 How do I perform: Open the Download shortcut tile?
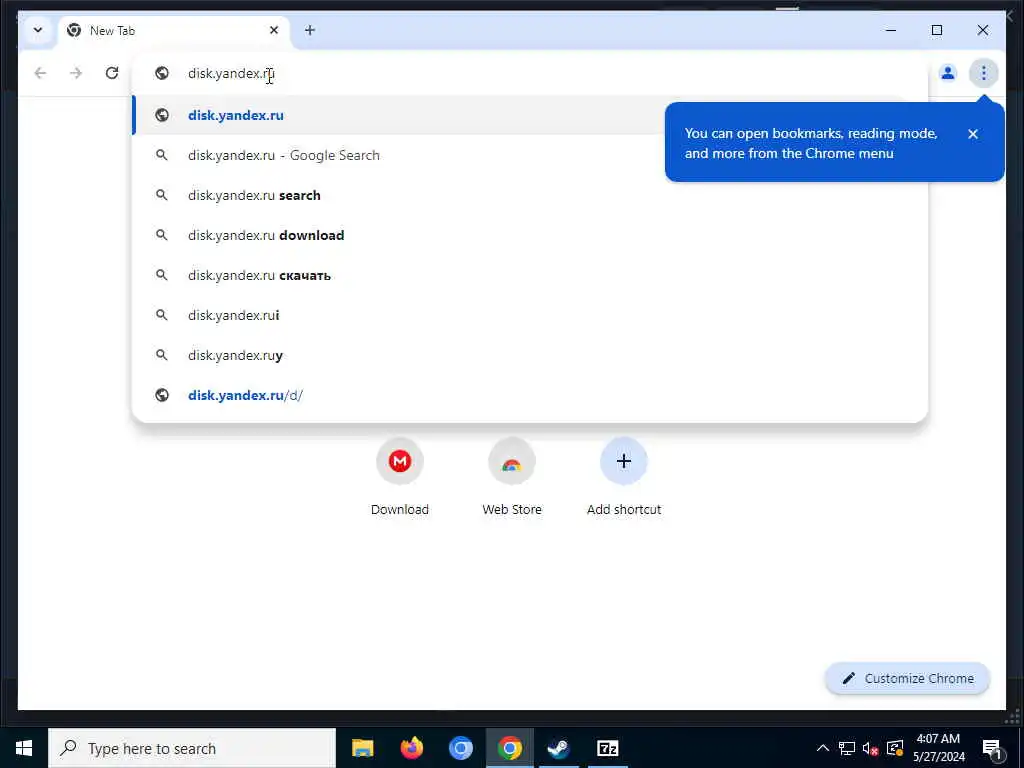[400, 477]
